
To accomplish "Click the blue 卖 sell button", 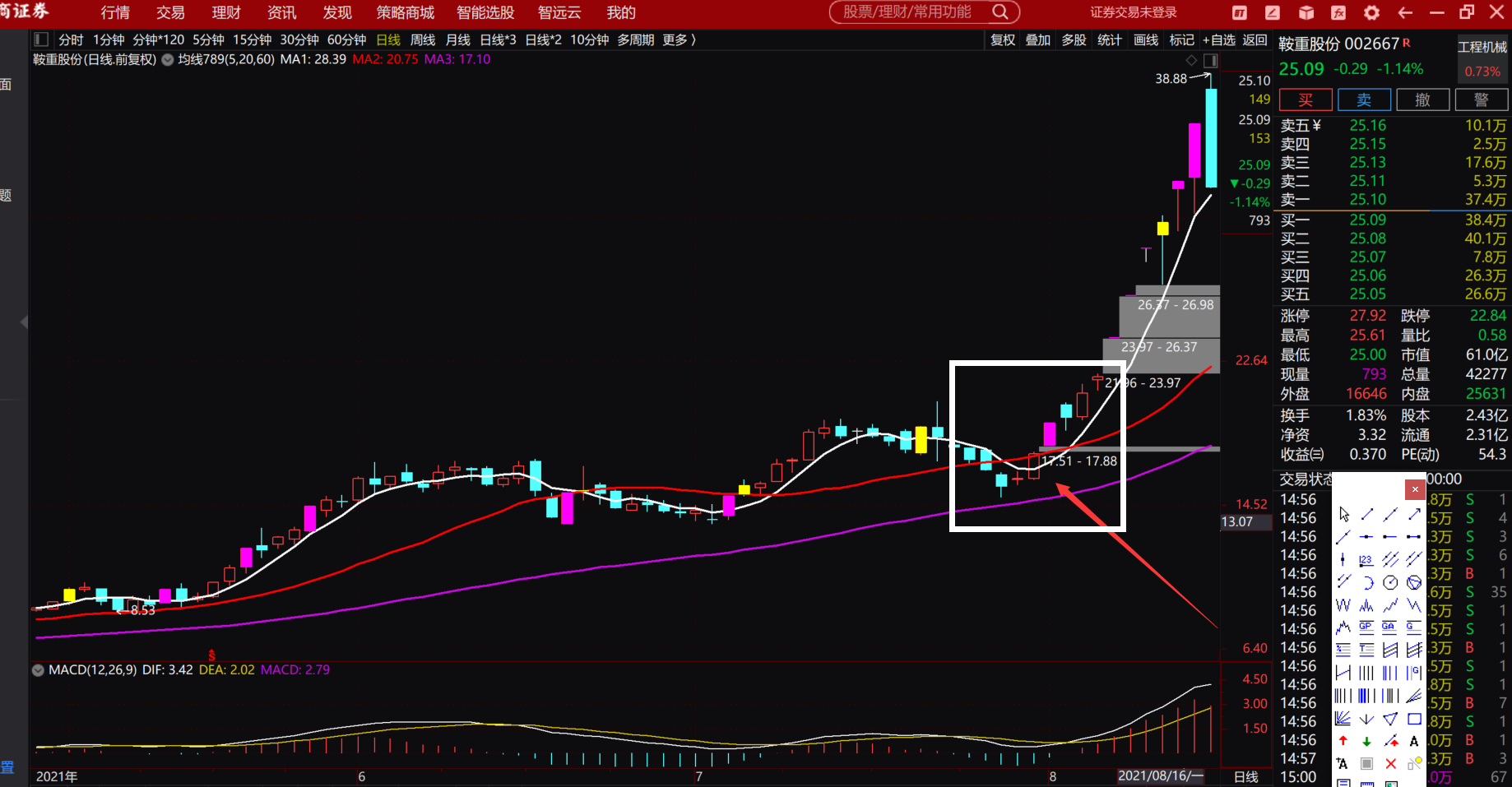I will tap(1364, 100).
